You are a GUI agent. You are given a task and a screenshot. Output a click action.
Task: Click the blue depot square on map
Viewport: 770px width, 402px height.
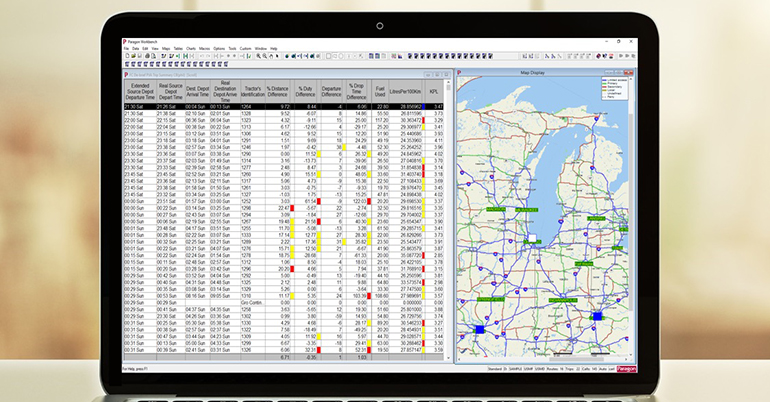pos(479,328)
